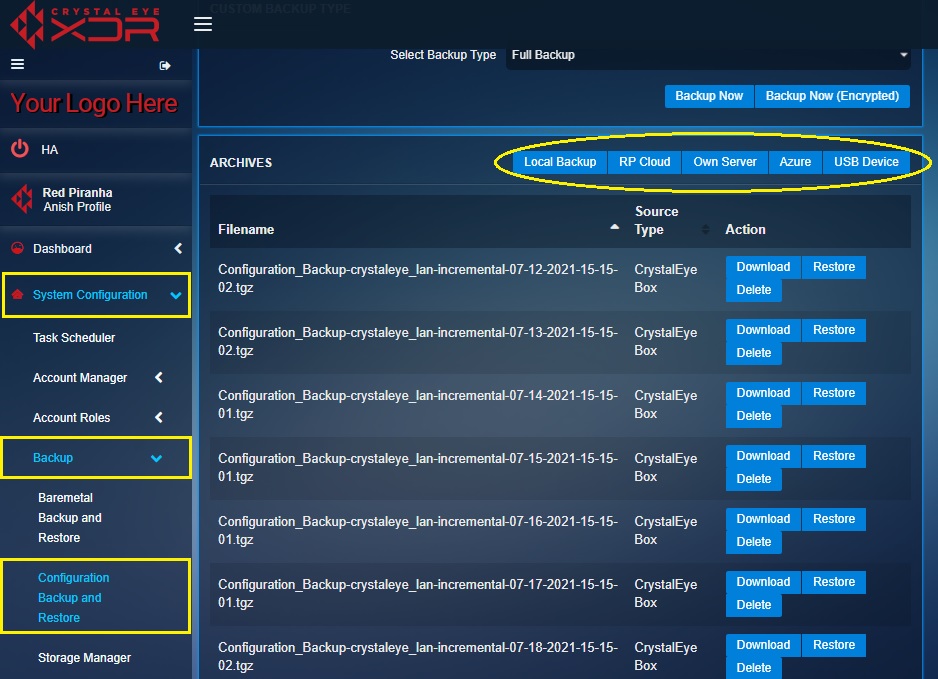Download the 07-17-2021 backup file

tap(763, 582)
